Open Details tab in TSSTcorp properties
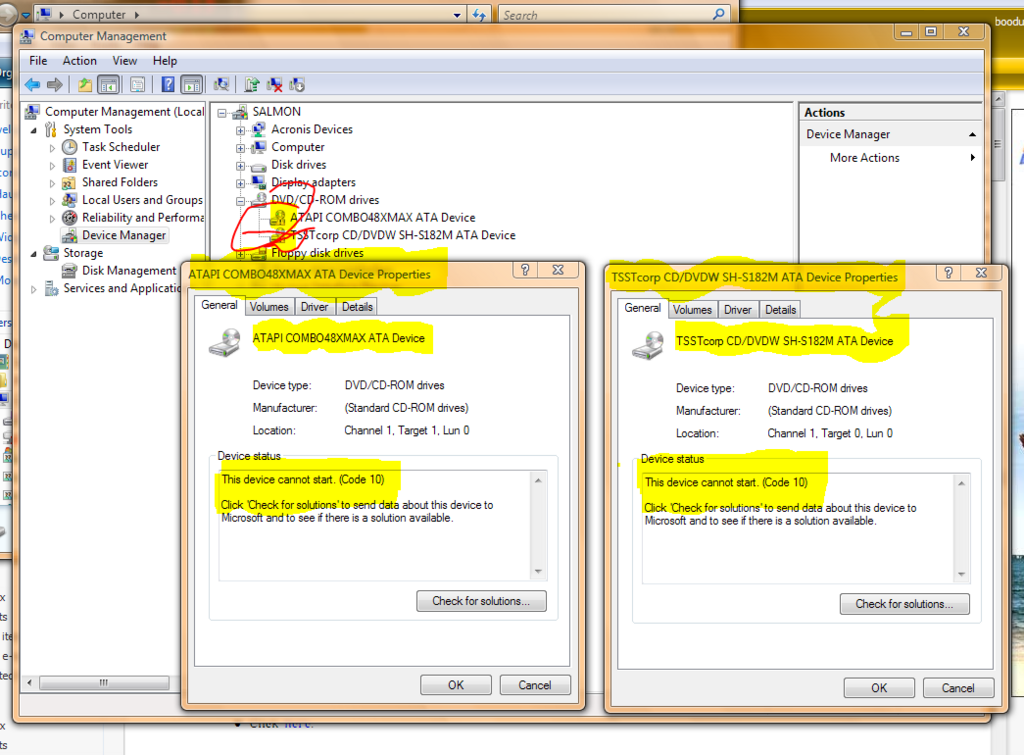Screen dimensions: 1024x755 [780, 310]
